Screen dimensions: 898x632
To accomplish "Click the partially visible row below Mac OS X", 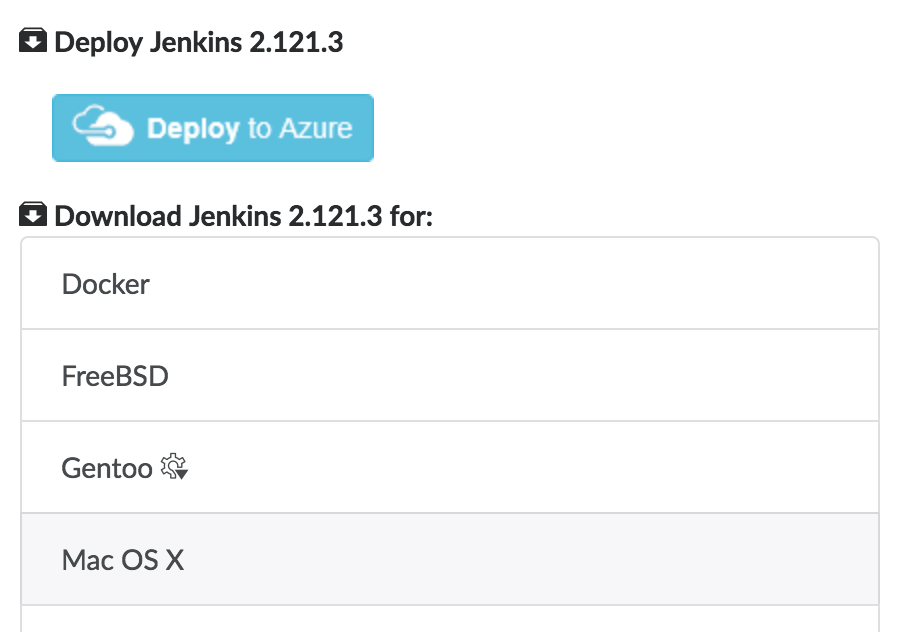I will point(449,620).
